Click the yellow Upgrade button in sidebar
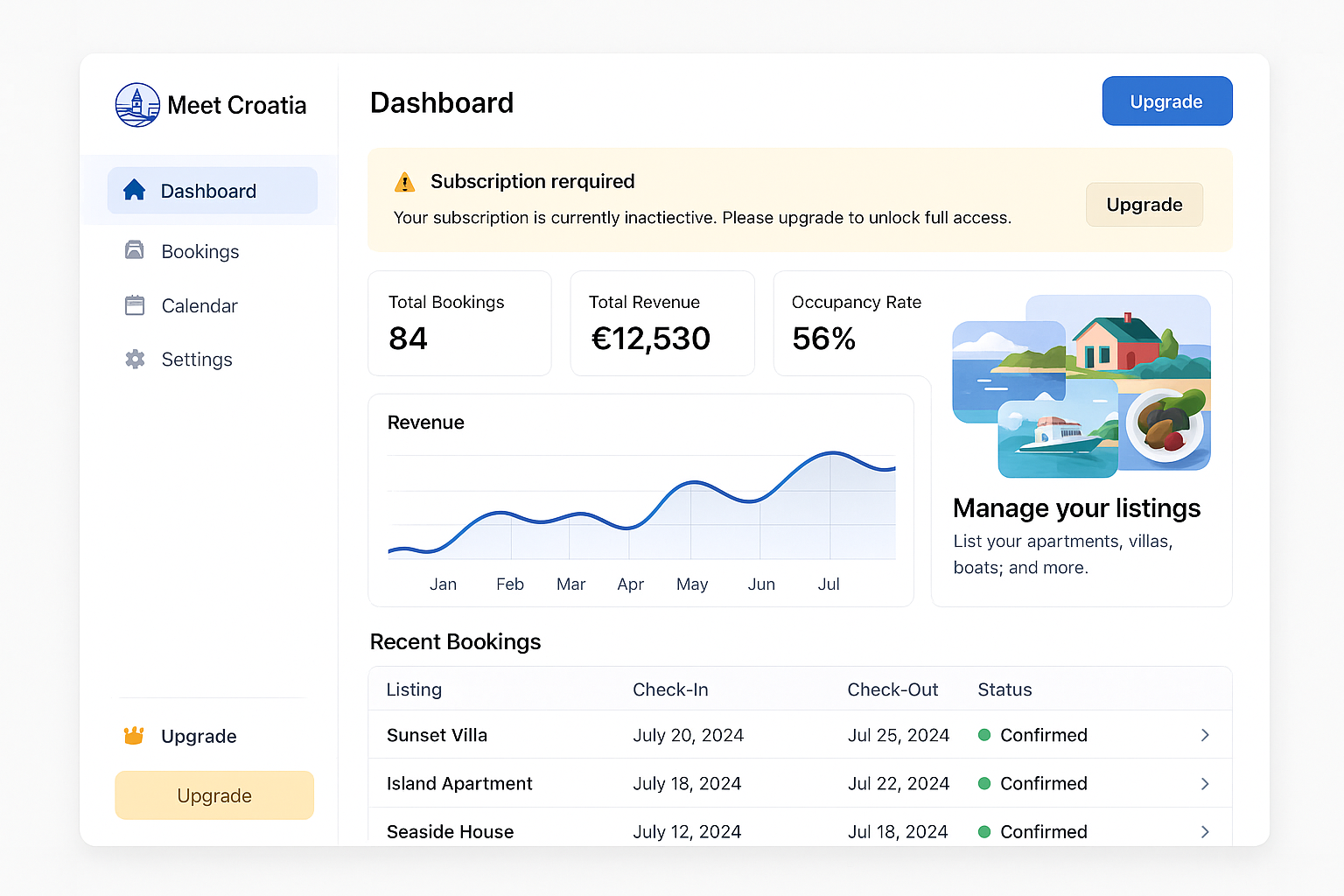This screenshot has height=896, width=1344. click(x=214, y=795)
